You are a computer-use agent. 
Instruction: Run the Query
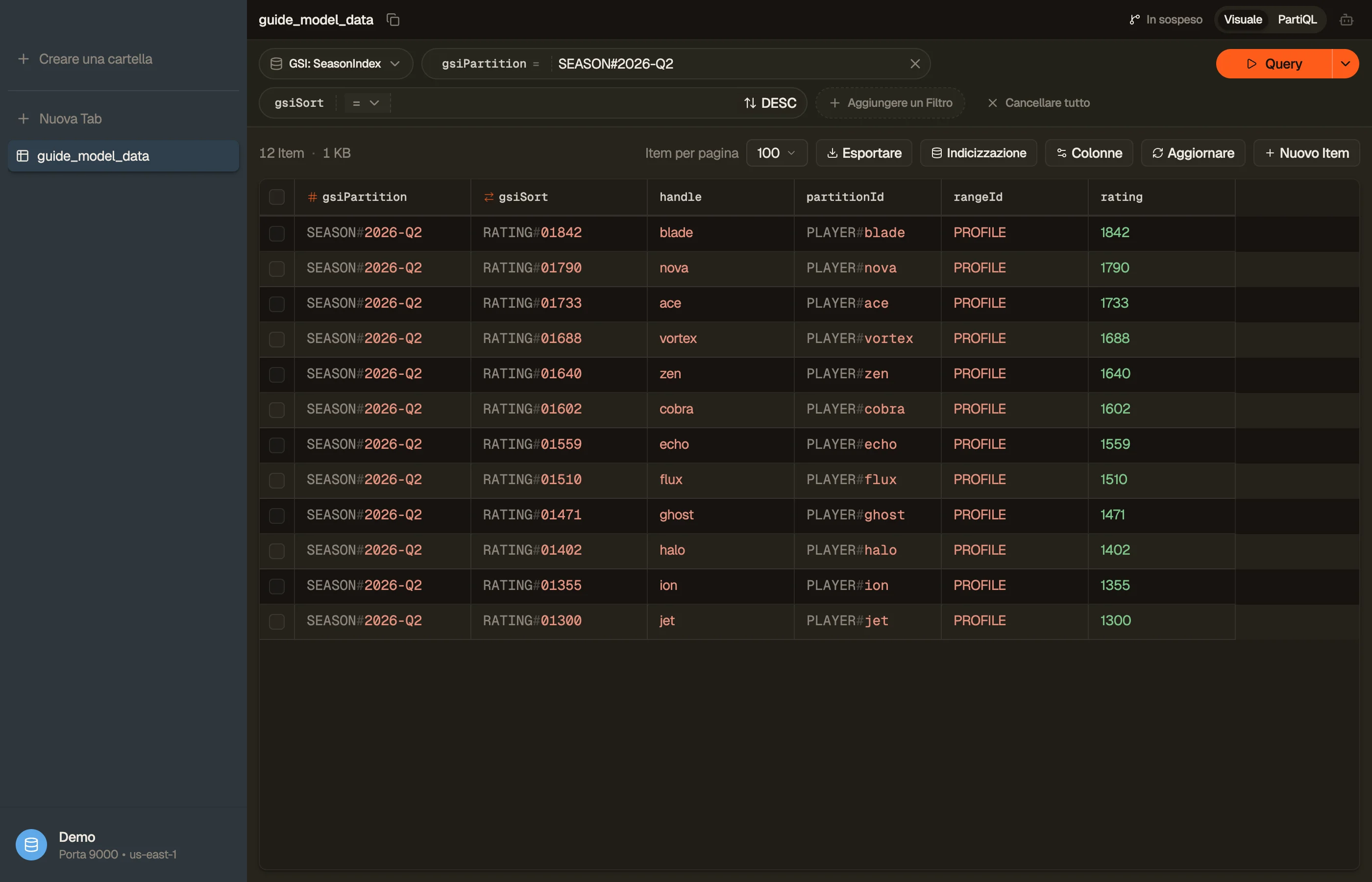pos(1274,64)
